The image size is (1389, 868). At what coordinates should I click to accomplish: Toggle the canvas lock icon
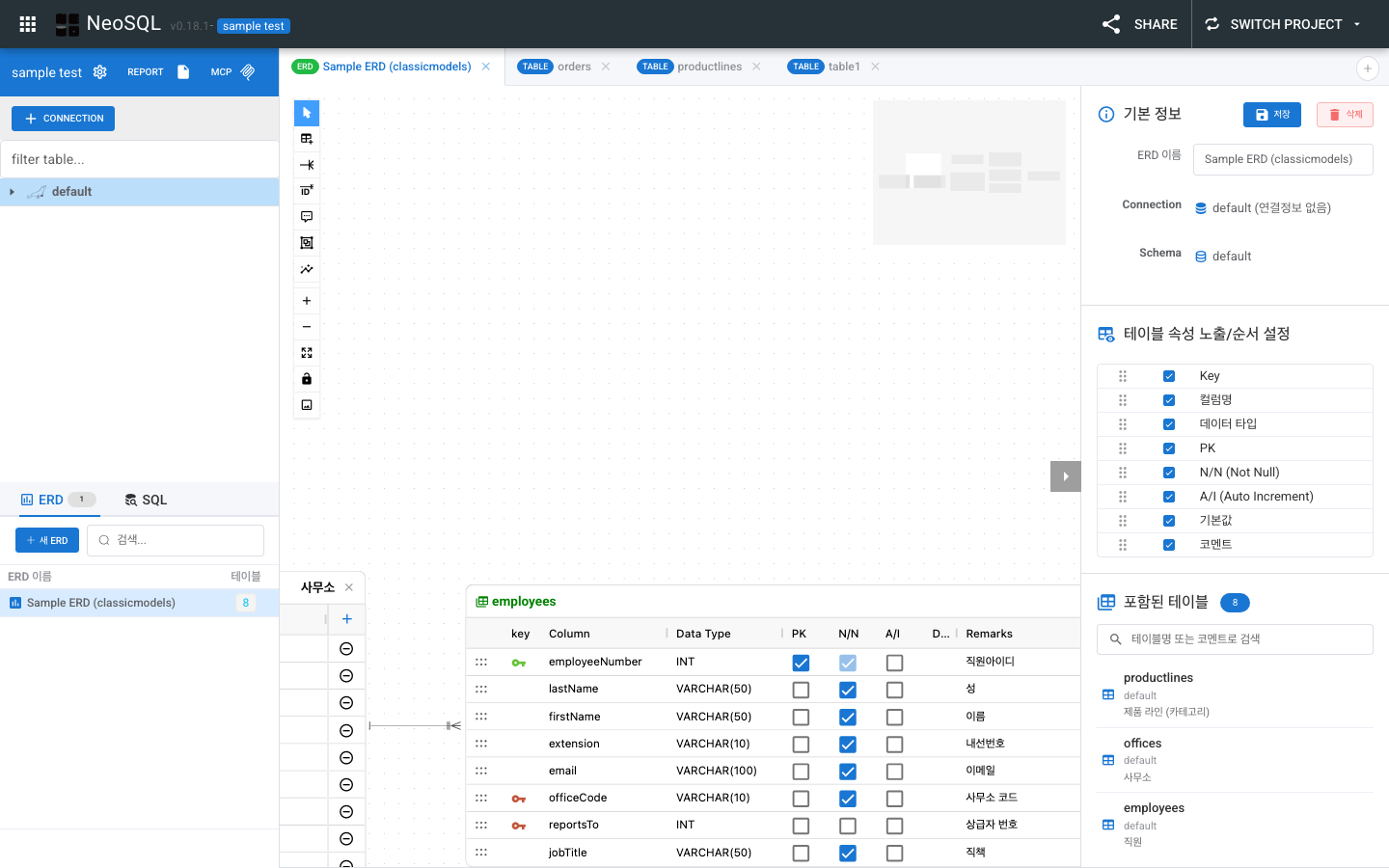point(307,379)
